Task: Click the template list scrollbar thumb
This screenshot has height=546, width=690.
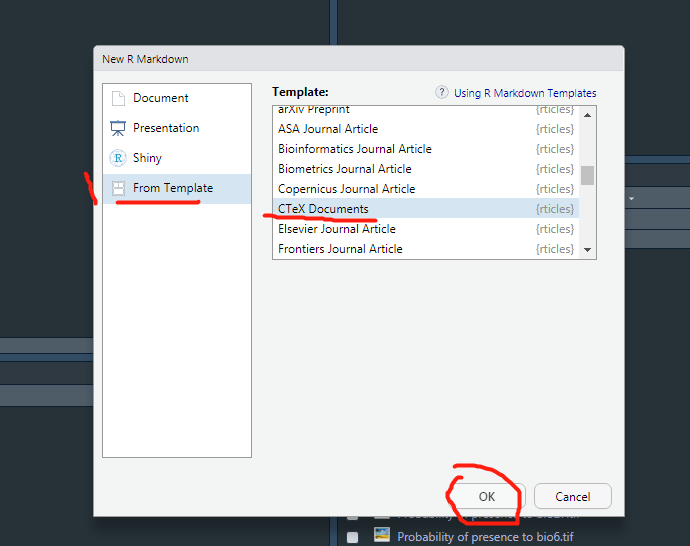Action: tap(587, 176)
